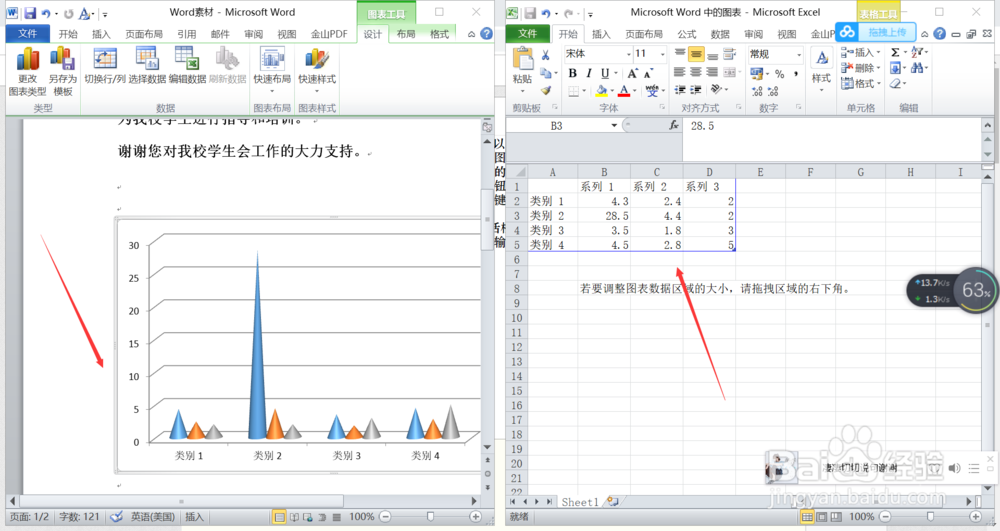Viewport: 1000px width, 531px height.
Task: Click formula bar showing 28.5
Action: 832,126
